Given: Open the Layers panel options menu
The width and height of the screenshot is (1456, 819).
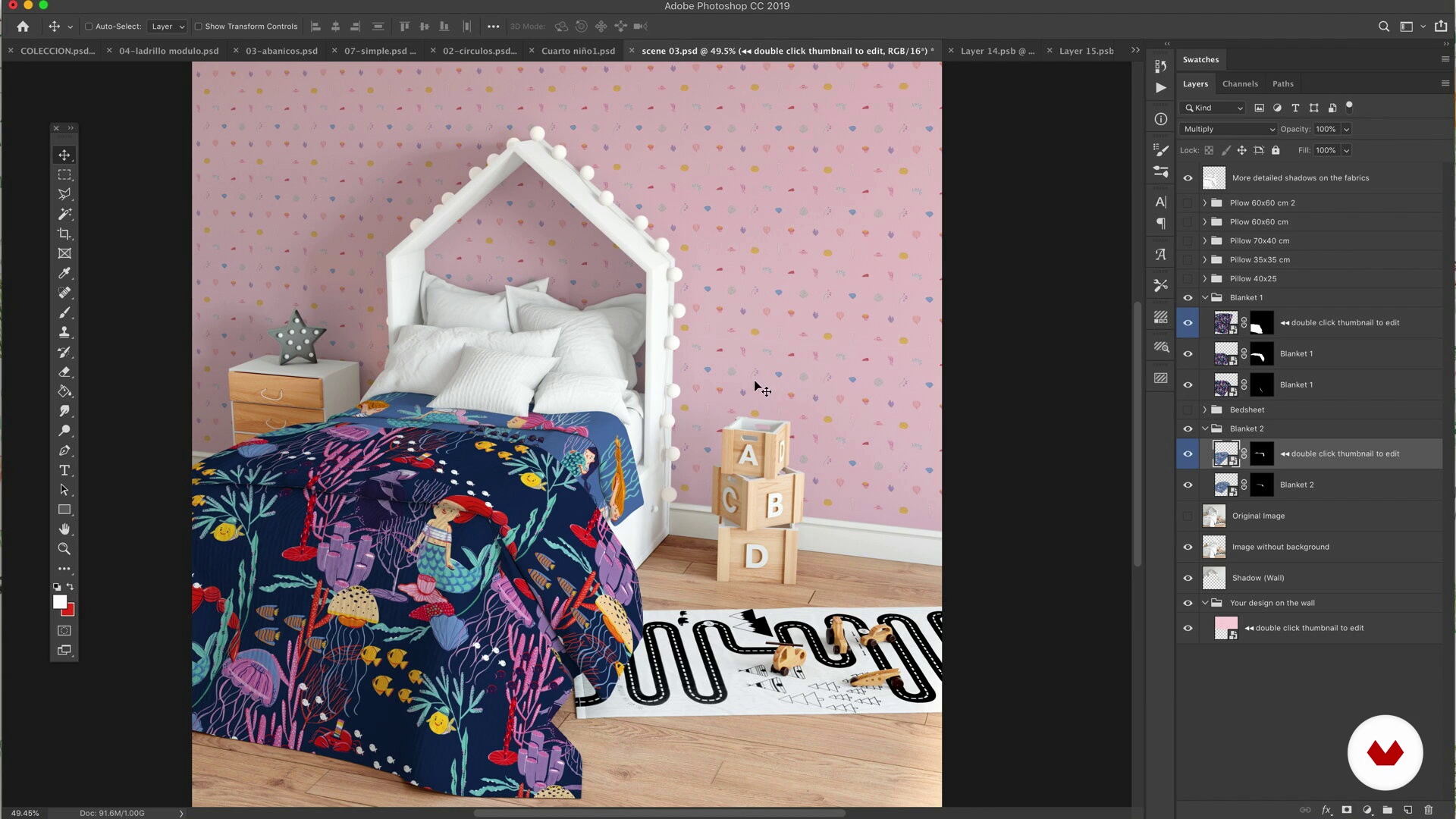Looking at the screenshot, I should [1445, 83].
